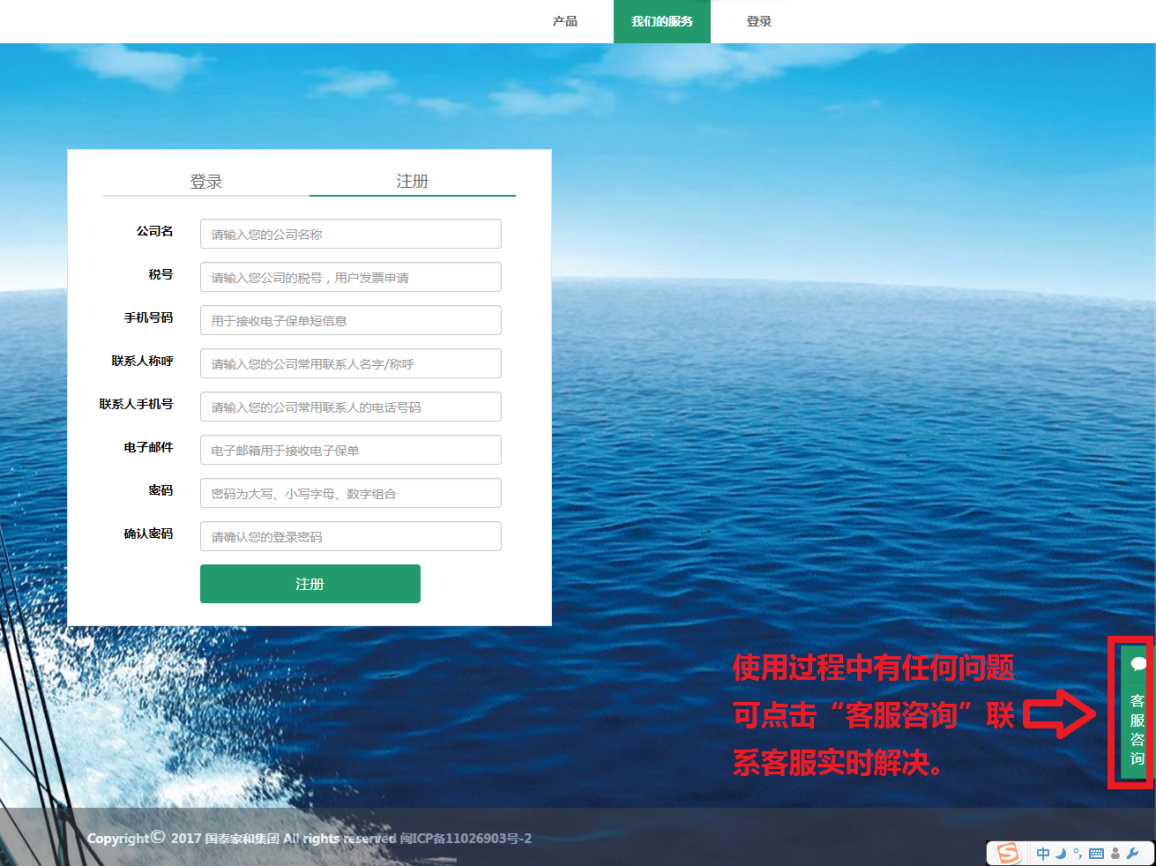Open the 产品 menu item
1156x866 pixels.
[x=565, y=21]
